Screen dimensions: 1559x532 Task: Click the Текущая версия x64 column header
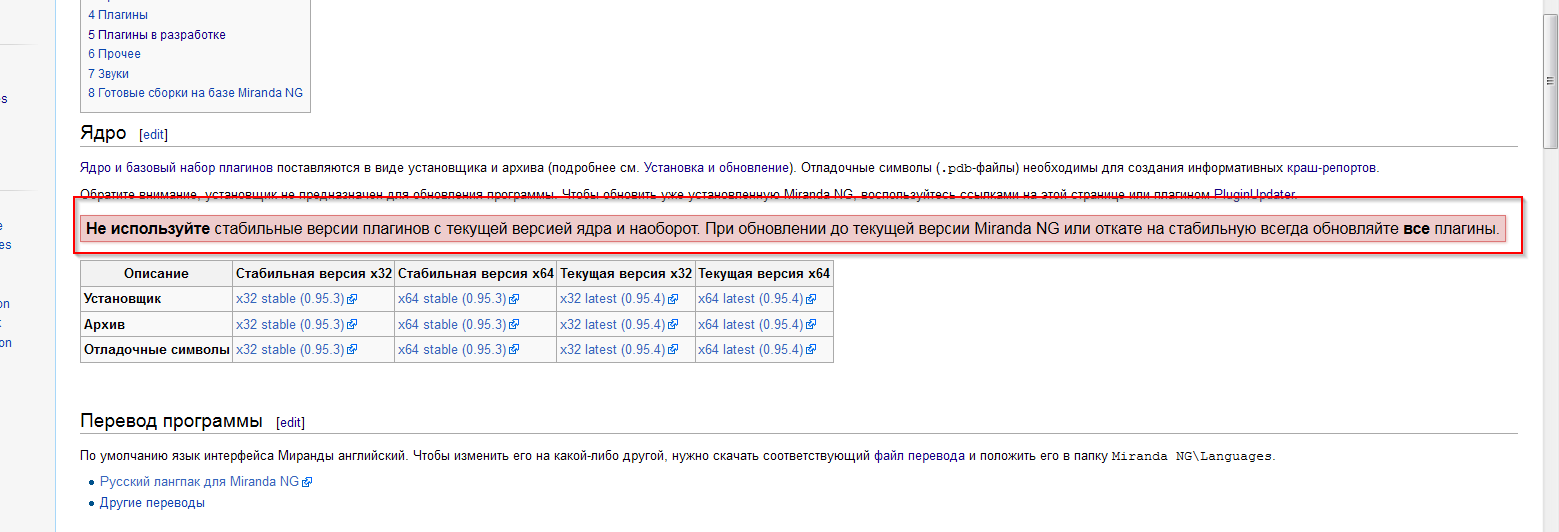764,274
